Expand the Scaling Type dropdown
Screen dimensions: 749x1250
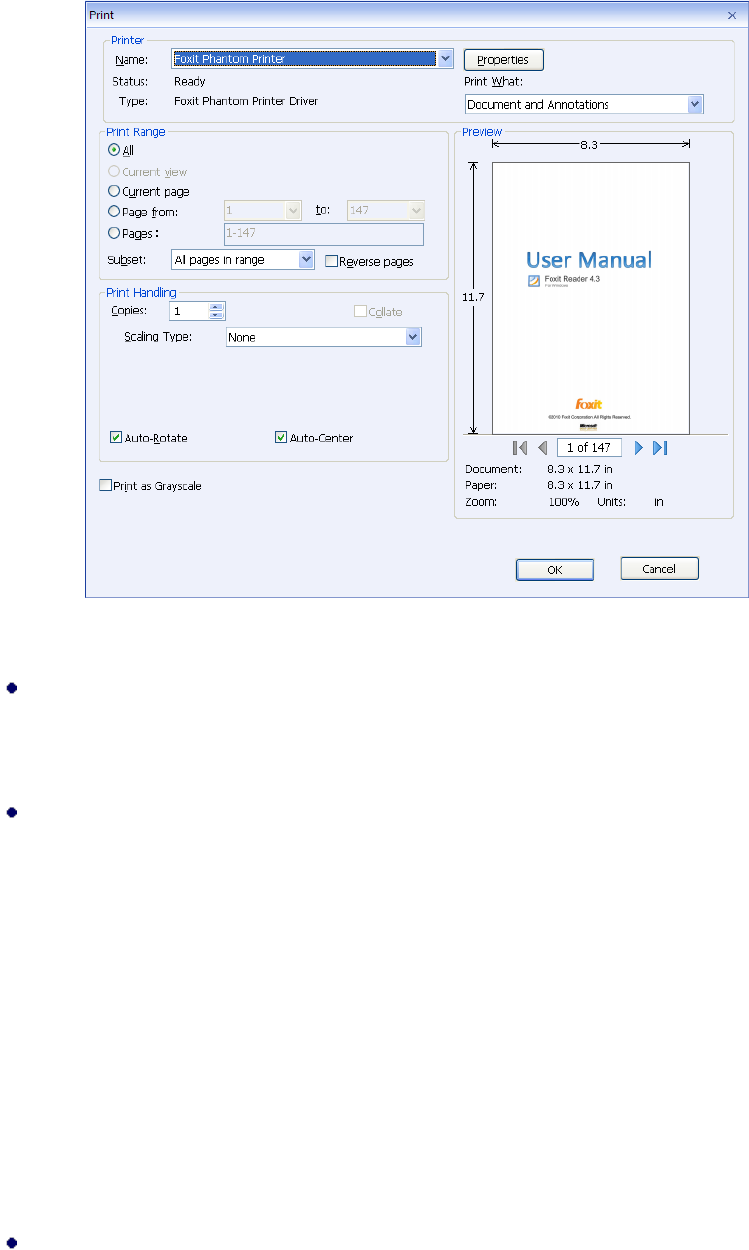(413, 338)
